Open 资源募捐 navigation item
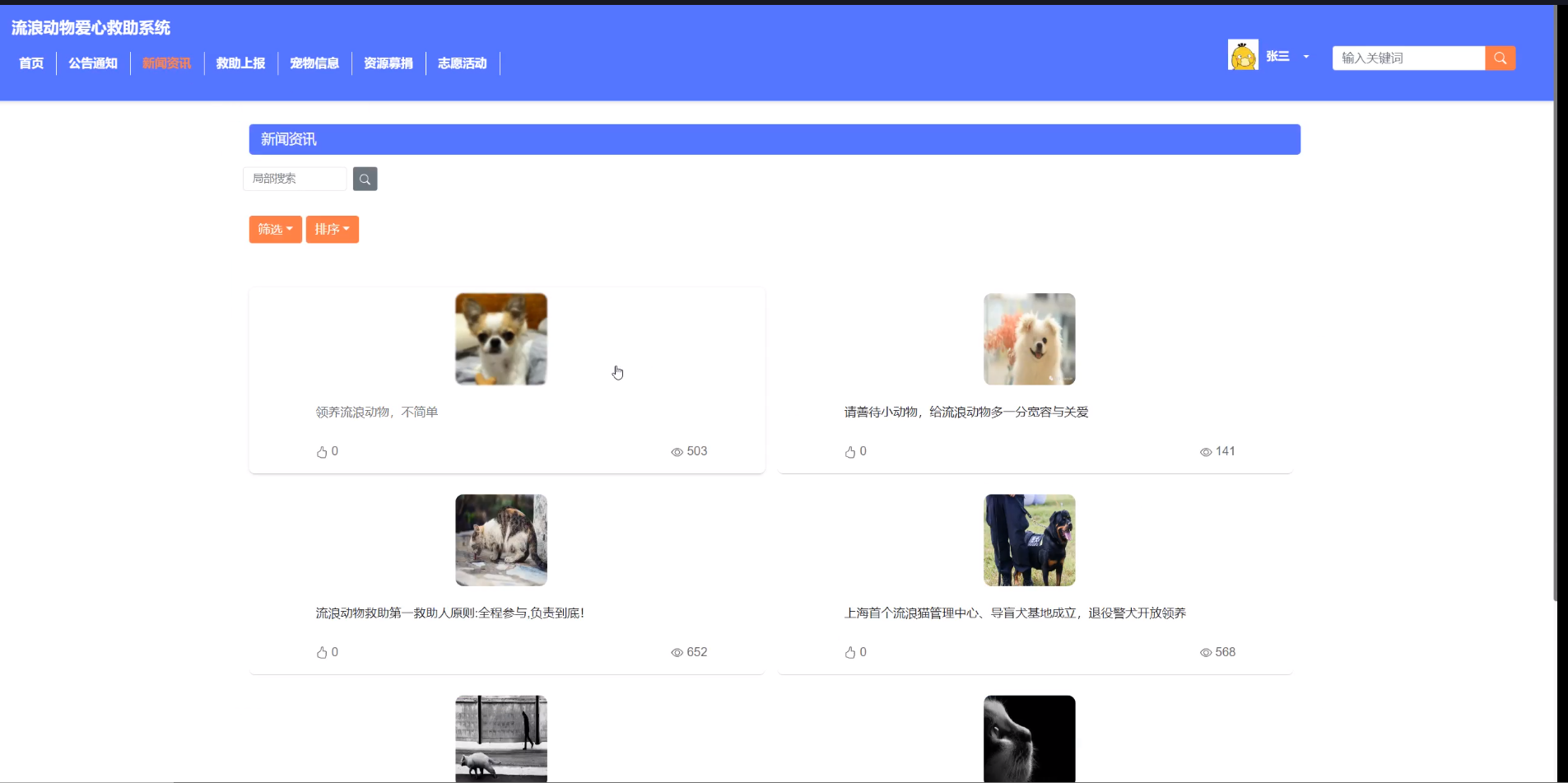Viewport: 1568px width, 783px height. [389, 63]
